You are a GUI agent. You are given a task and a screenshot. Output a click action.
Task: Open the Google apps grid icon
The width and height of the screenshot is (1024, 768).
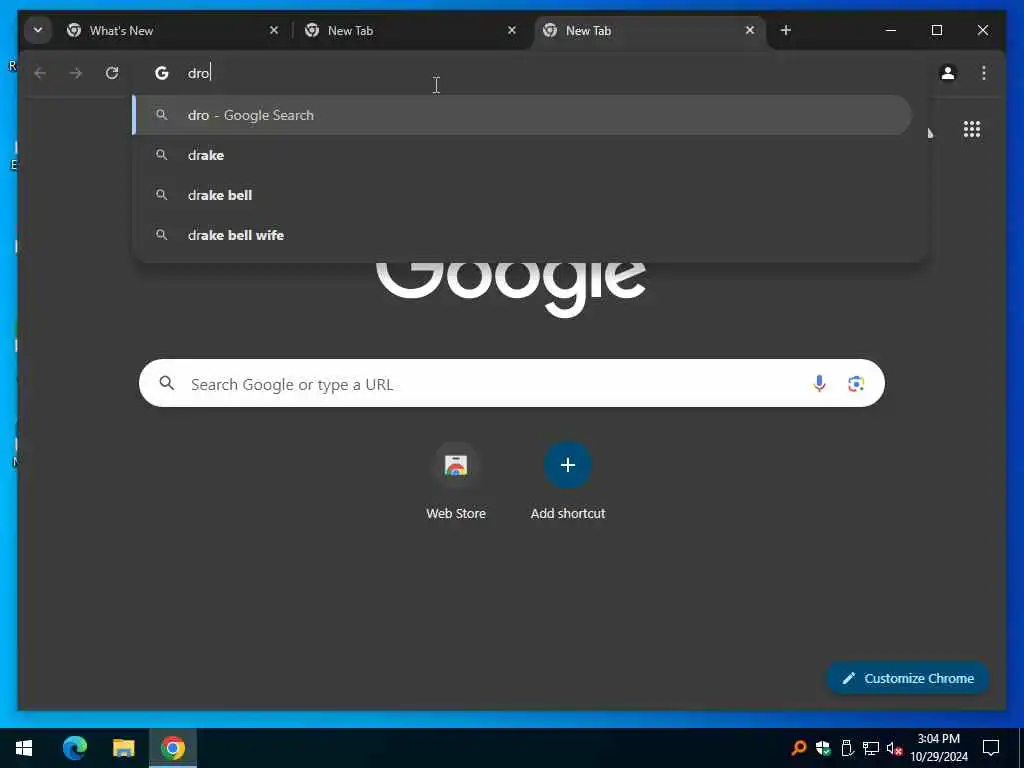point(972,129)
